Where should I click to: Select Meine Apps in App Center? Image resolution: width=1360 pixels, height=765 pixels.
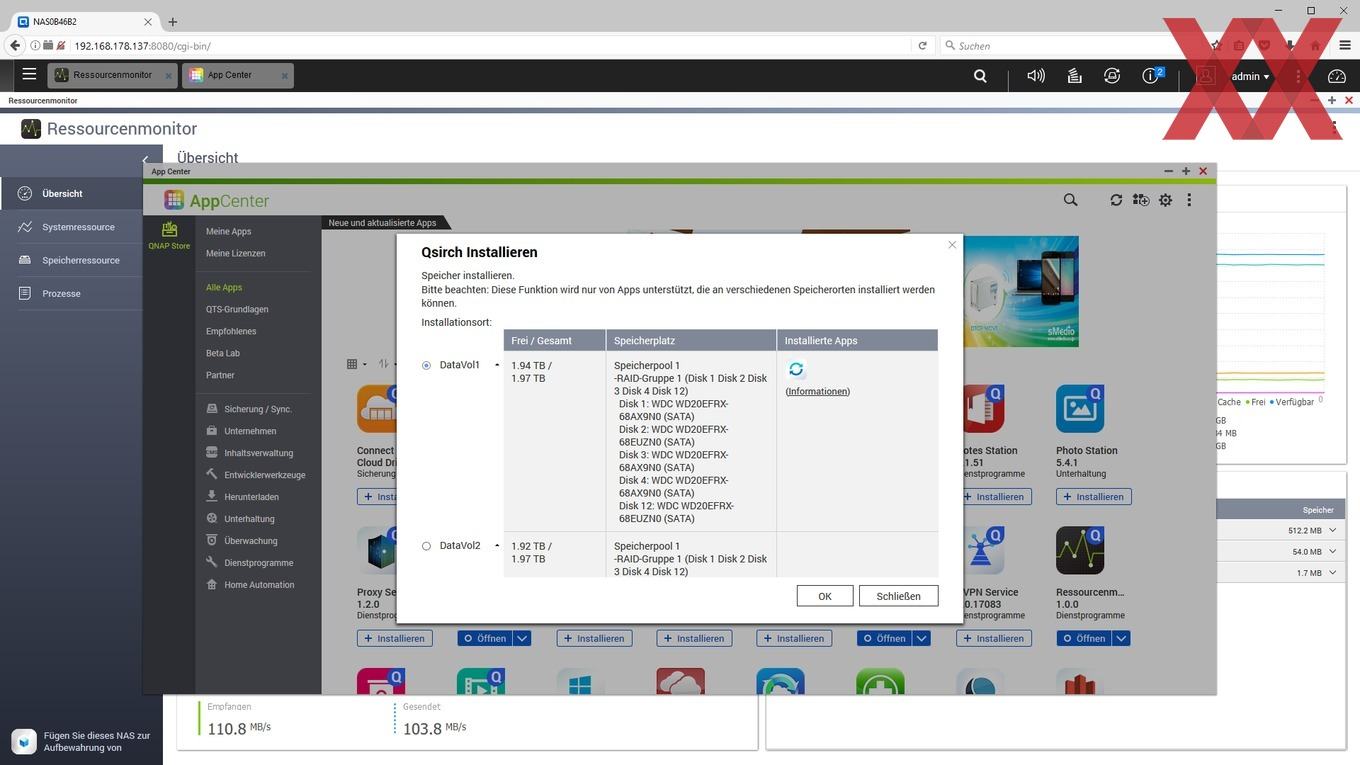[x=228, y=231]
